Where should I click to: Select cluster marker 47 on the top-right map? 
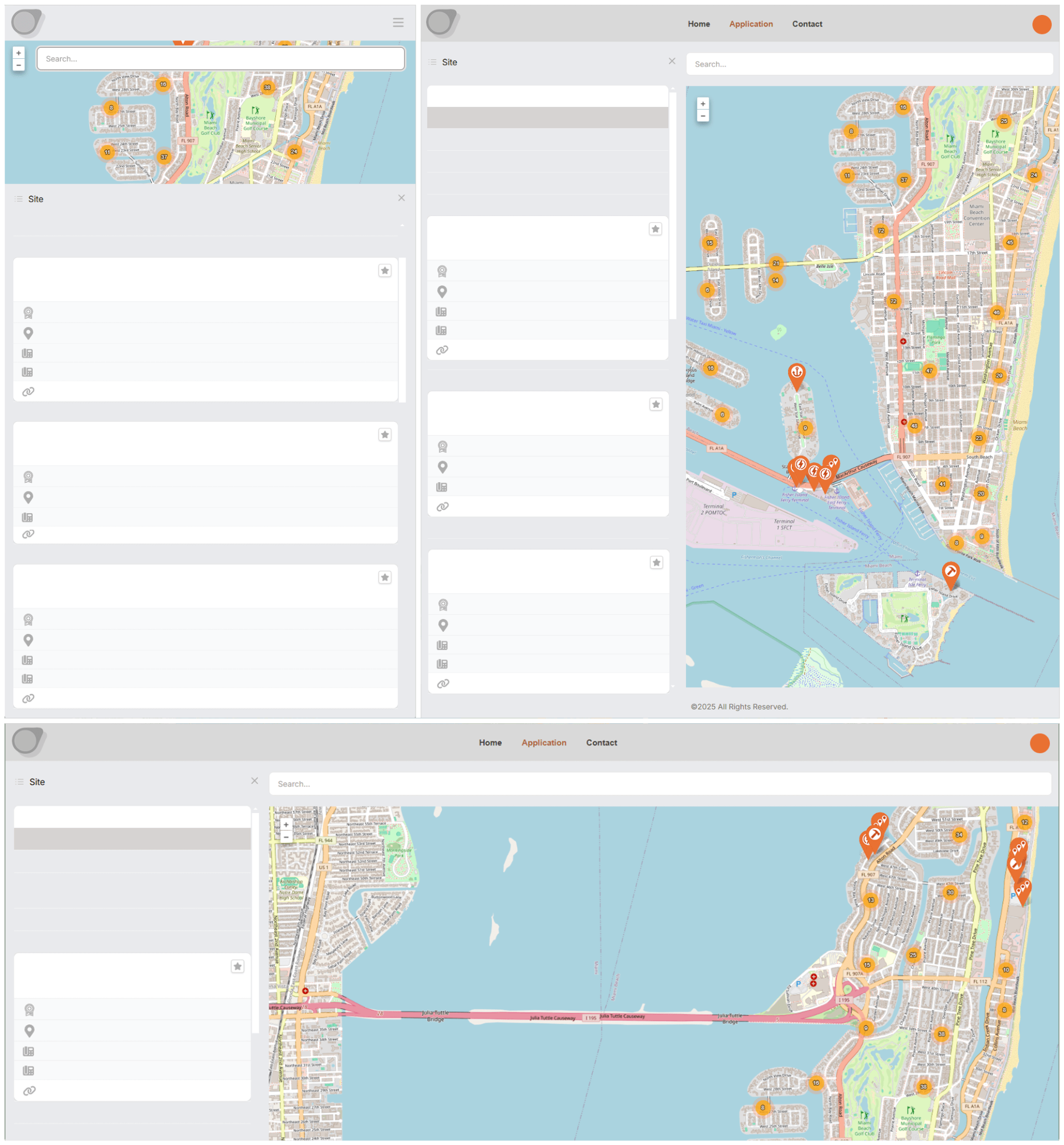(x=929, y=371)
